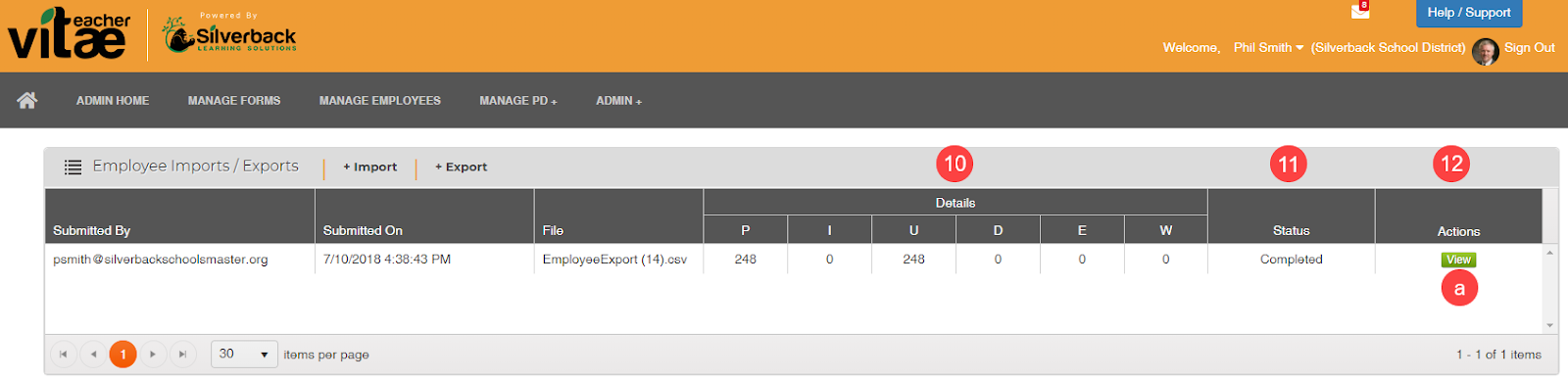This screenshot has height=381, width=1568.
Task: Open the Admin Home menu item
Action: click(x=113, y=101)
